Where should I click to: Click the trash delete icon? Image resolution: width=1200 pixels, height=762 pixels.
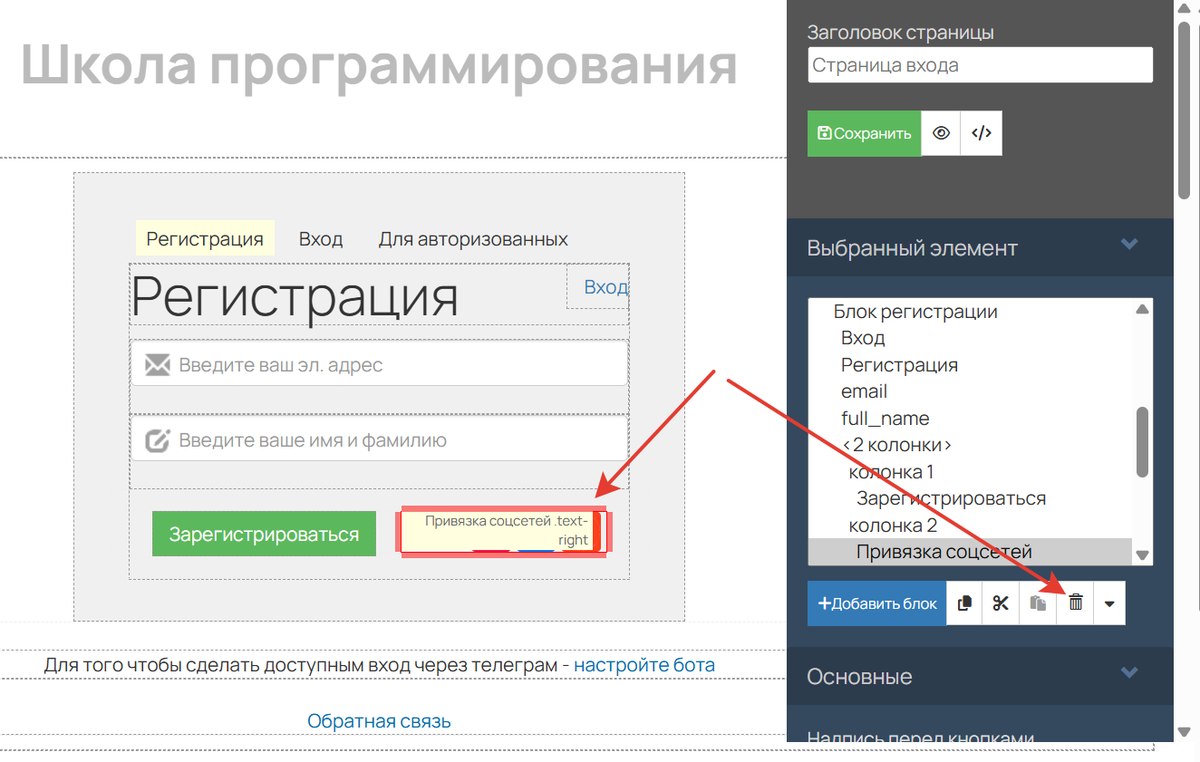[x=1075, y=603]
